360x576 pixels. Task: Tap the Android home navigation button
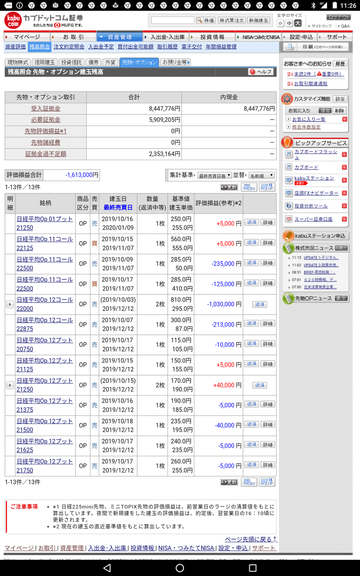180,568
